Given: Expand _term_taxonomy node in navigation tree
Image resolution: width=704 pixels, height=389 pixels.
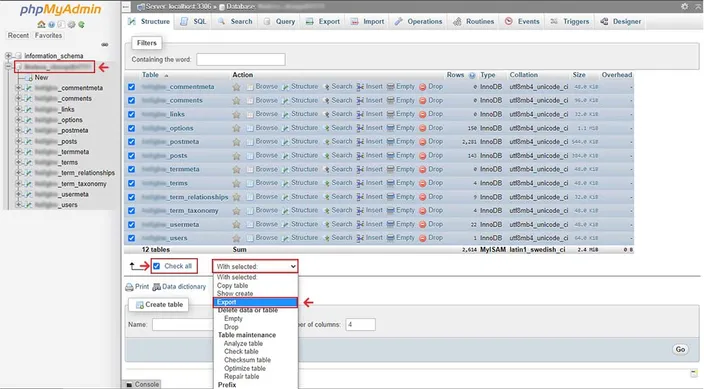Looking at the screenshot, I should pos(18,184).
